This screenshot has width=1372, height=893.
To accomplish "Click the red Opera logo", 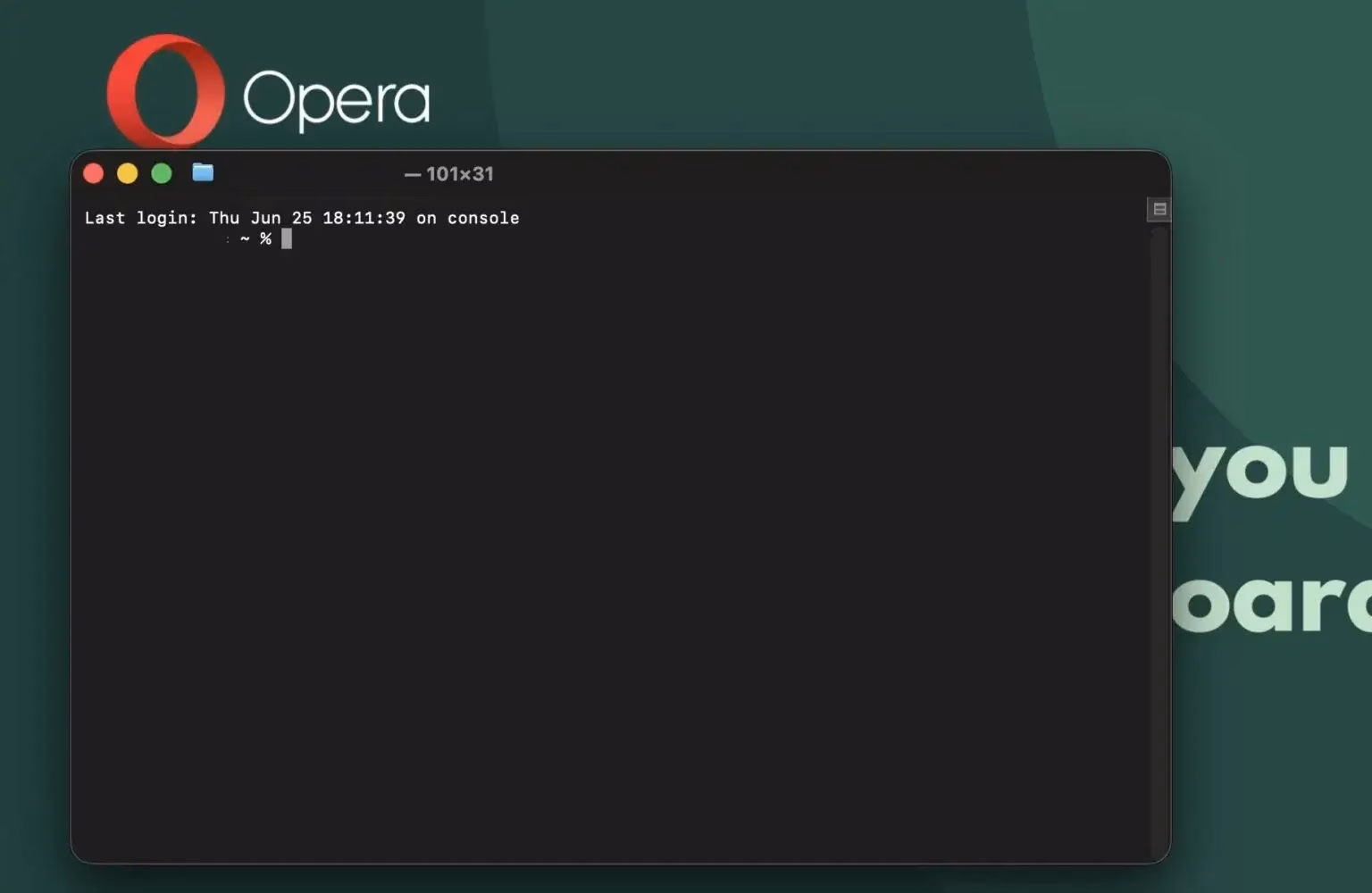I will point(165,90).
